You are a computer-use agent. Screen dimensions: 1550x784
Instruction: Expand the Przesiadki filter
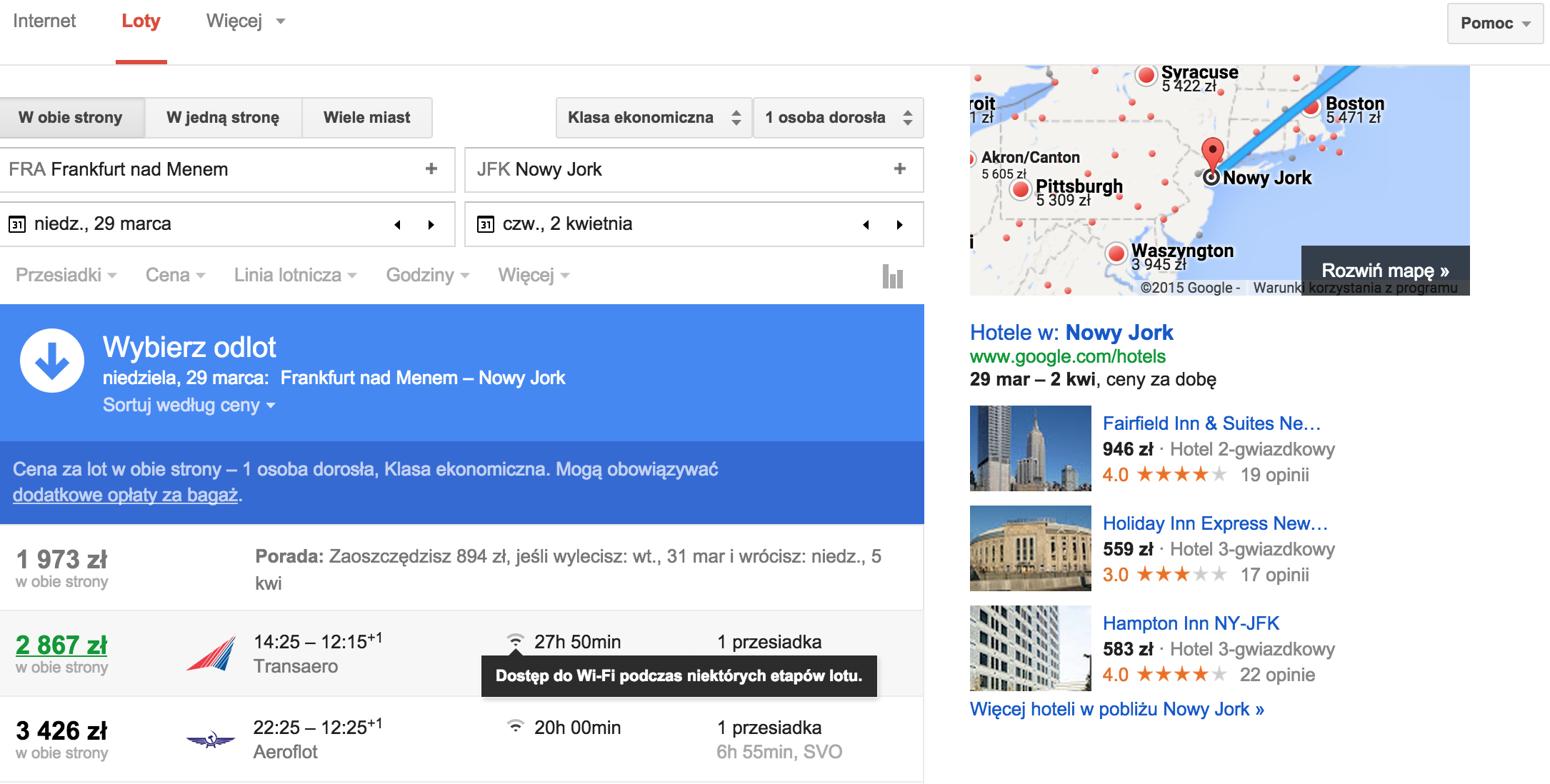click(x=66, y=275)
